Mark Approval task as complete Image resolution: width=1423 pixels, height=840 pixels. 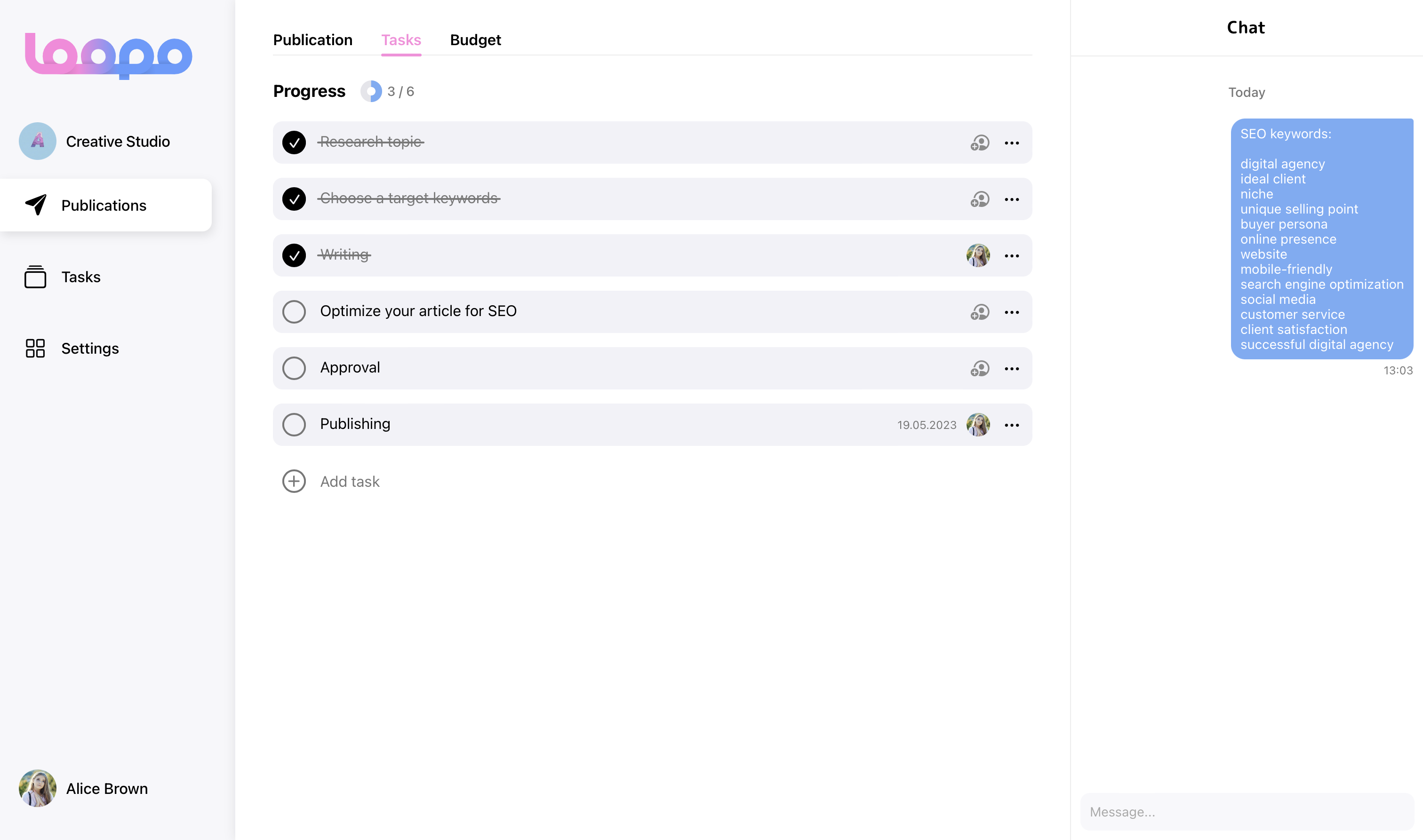294,368
